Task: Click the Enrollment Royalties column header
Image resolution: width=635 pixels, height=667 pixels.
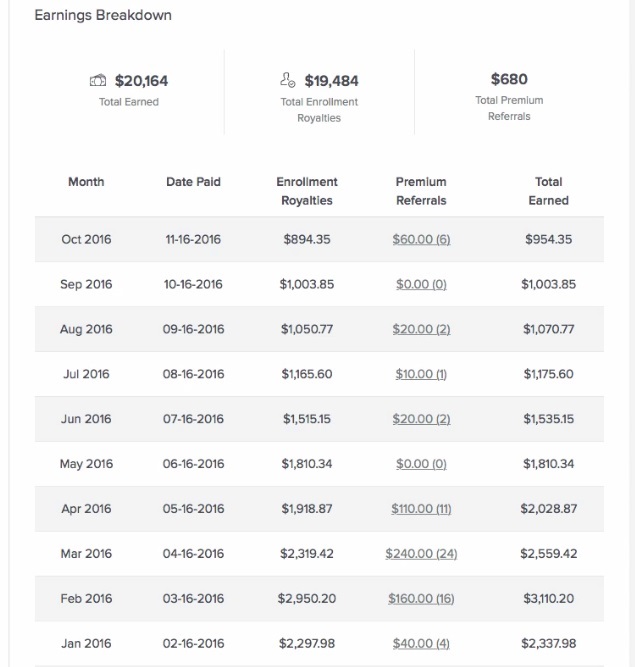Action: pyautogui.click(x=307, y=191)
